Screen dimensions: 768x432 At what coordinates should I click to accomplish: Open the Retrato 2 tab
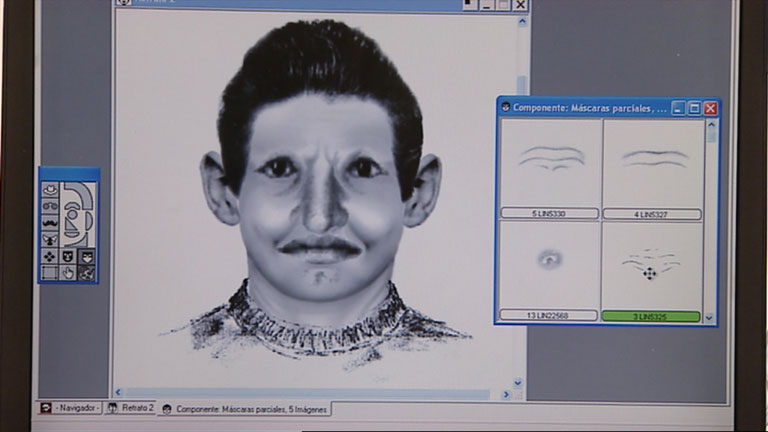click(131, 408)
